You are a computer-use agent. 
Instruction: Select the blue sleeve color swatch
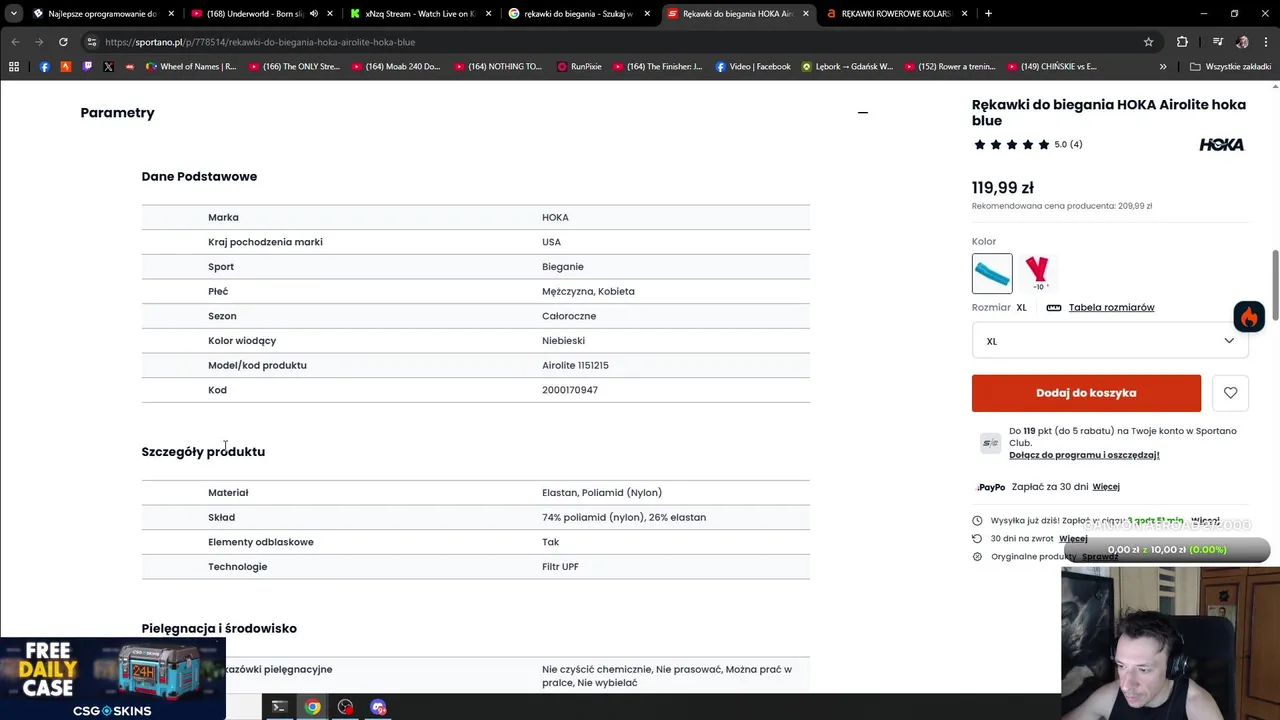pos(992,273)
